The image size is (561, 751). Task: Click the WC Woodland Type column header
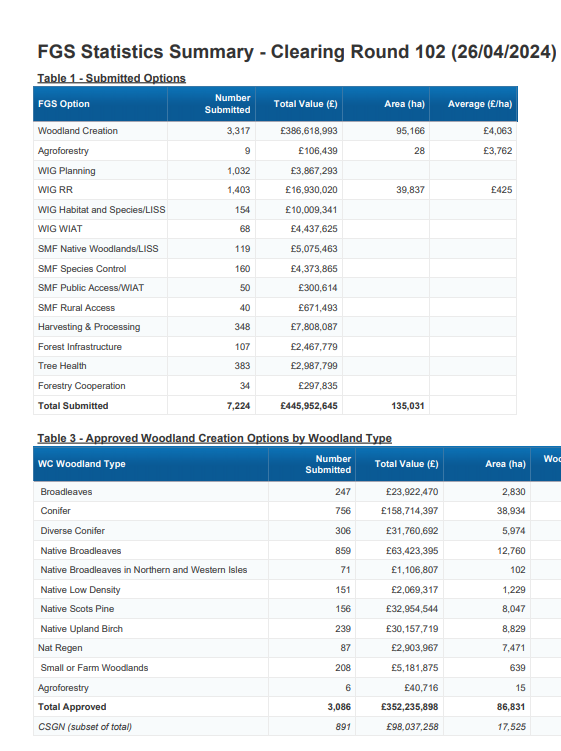pos(81,464)
